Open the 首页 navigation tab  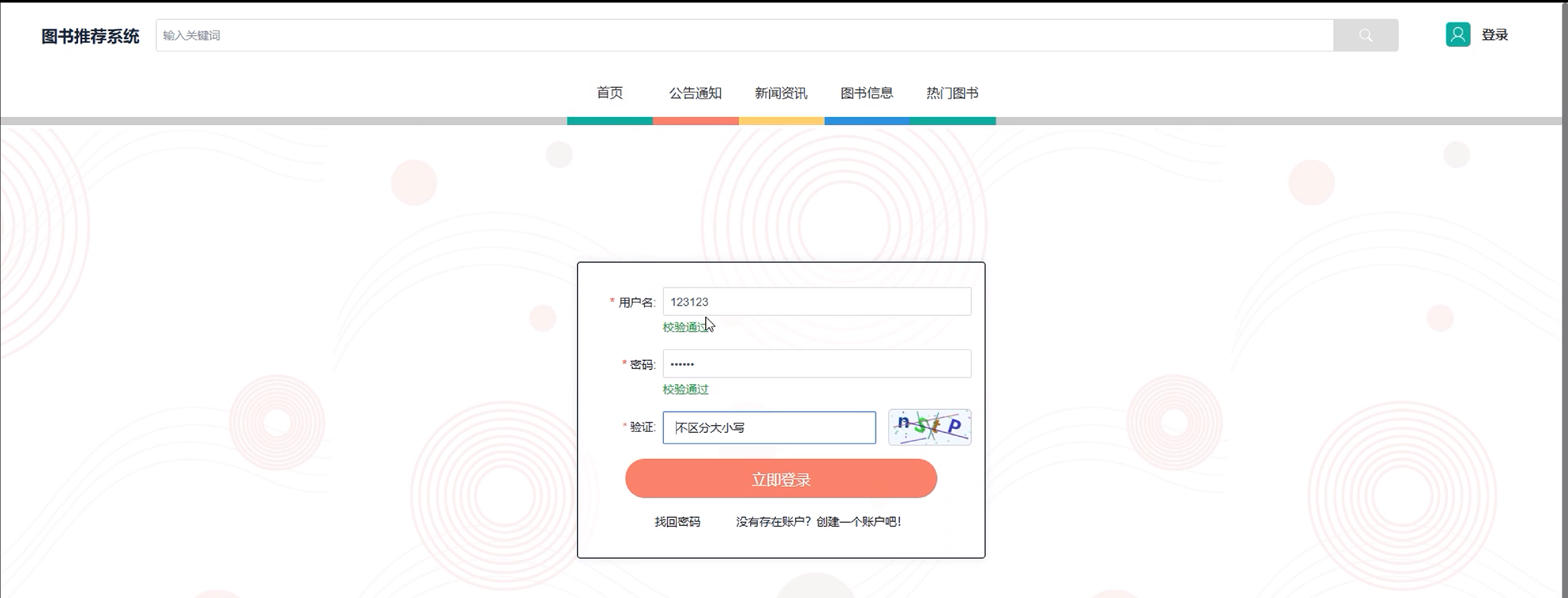coord(609,93)
